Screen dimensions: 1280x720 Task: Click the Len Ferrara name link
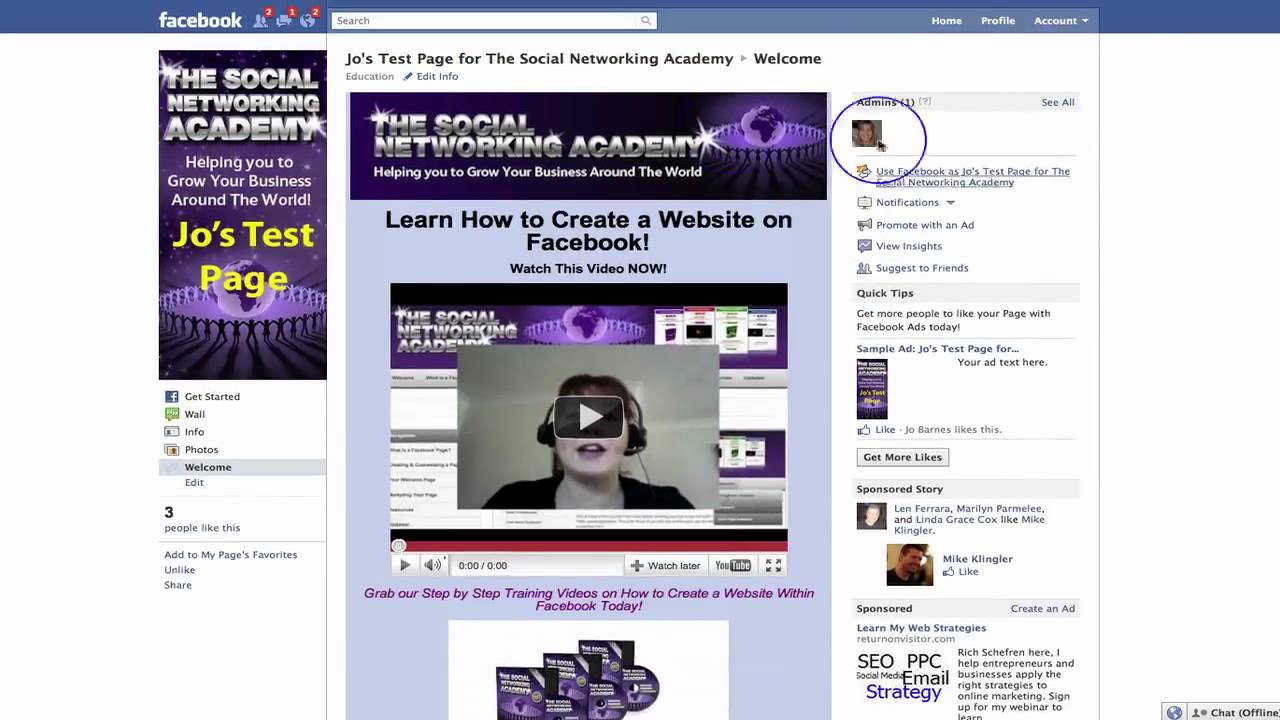[x=922, y=508]
